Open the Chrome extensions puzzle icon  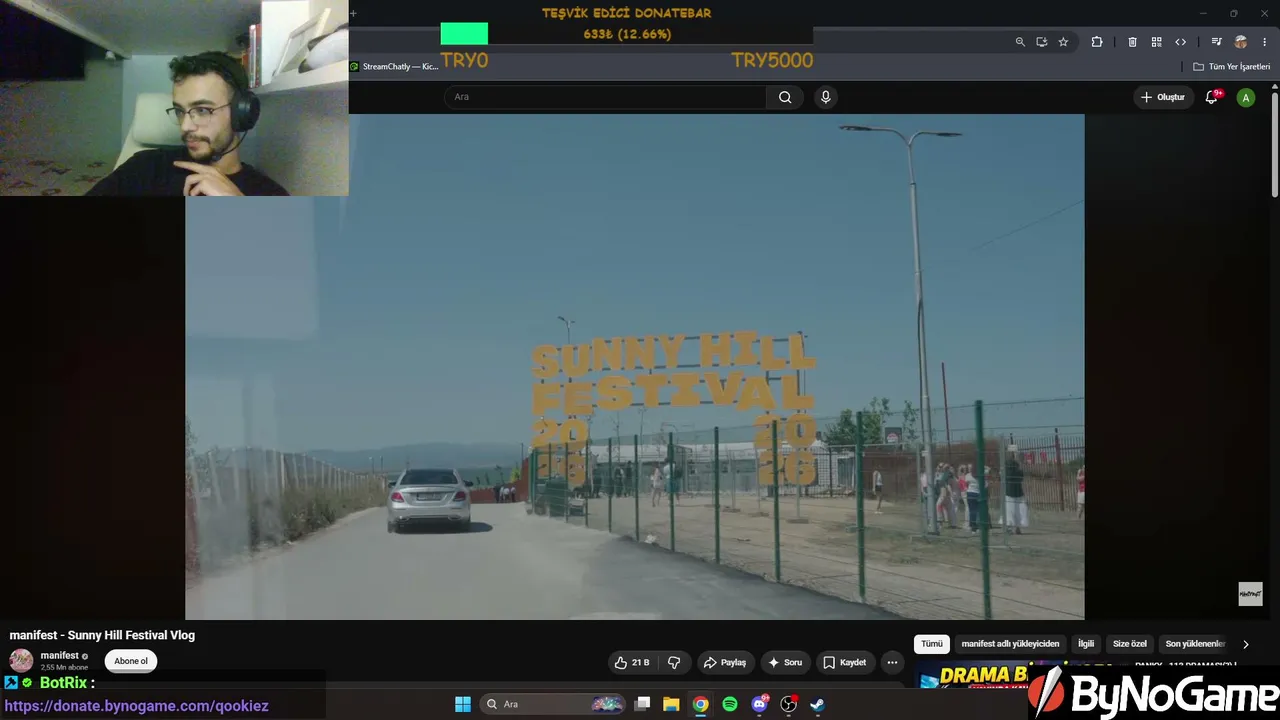[1097, 42]
